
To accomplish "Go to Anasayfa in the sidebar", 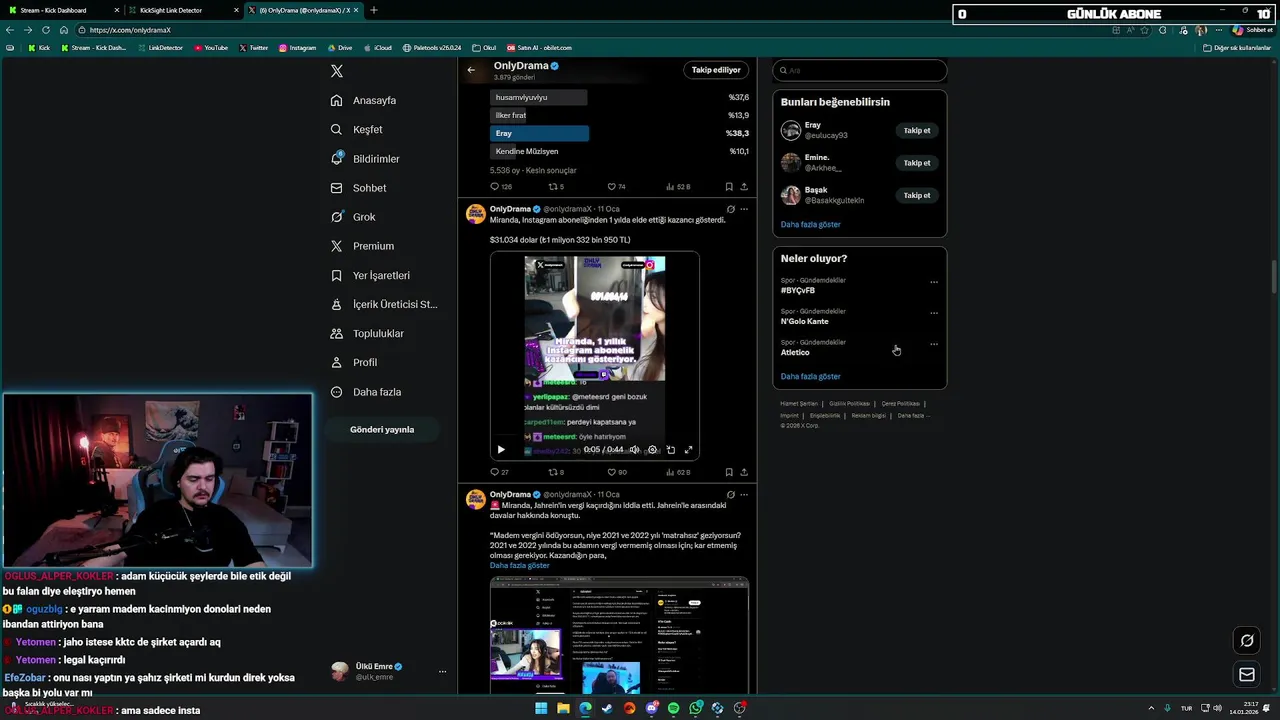I will 363,100.
